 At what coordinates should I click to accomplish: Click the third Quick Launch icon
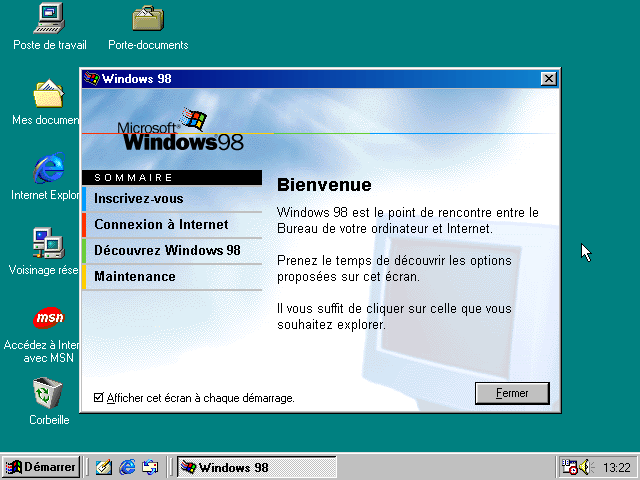[x=151, y=467]
